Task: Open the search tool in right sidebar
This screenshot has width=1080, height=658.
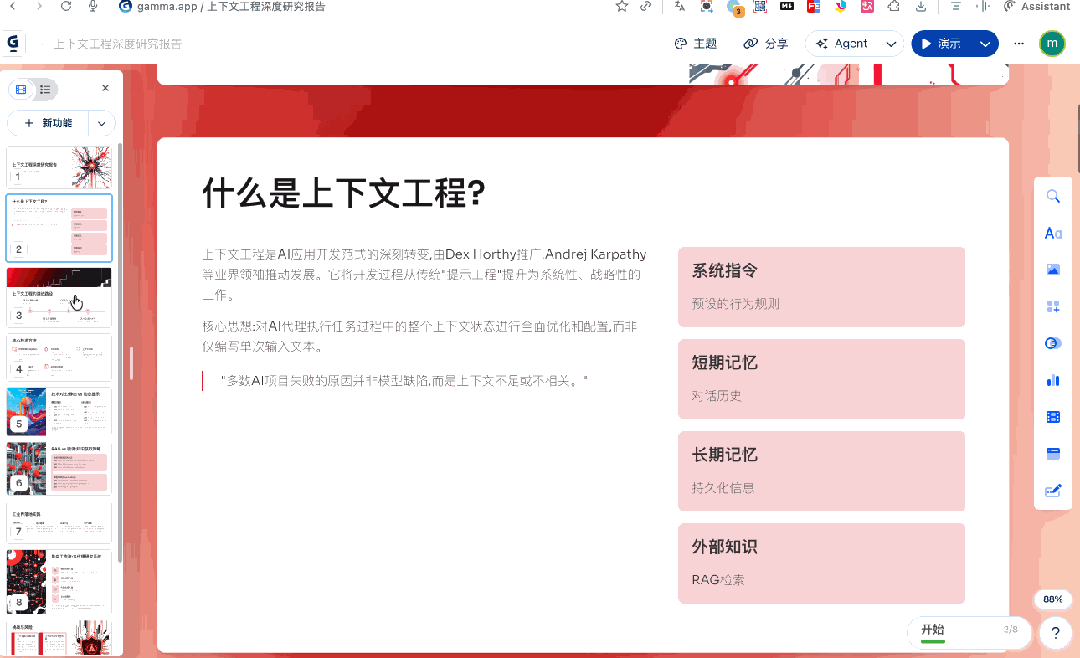Action: click(x=1052, y=197)
